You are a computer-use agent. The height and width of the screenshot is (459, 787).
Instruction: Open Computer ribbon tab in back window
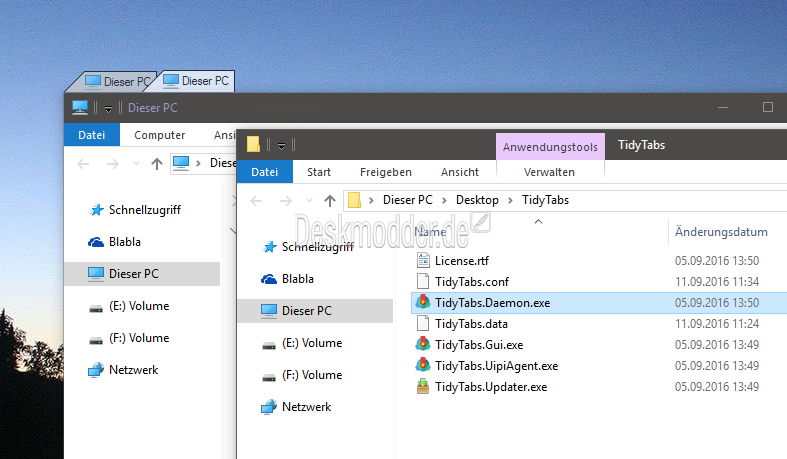(160, 135)
